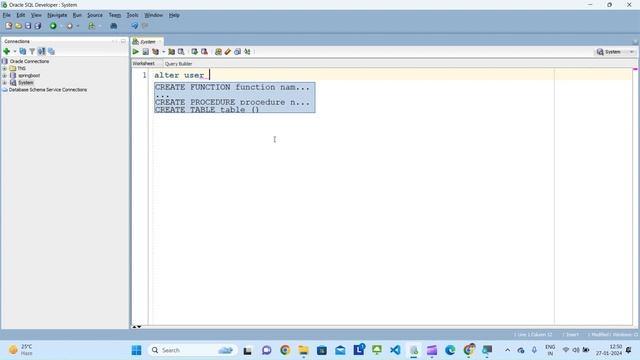
Task: Switch to the Query Builder tab
Action: (x=178, y=64)
